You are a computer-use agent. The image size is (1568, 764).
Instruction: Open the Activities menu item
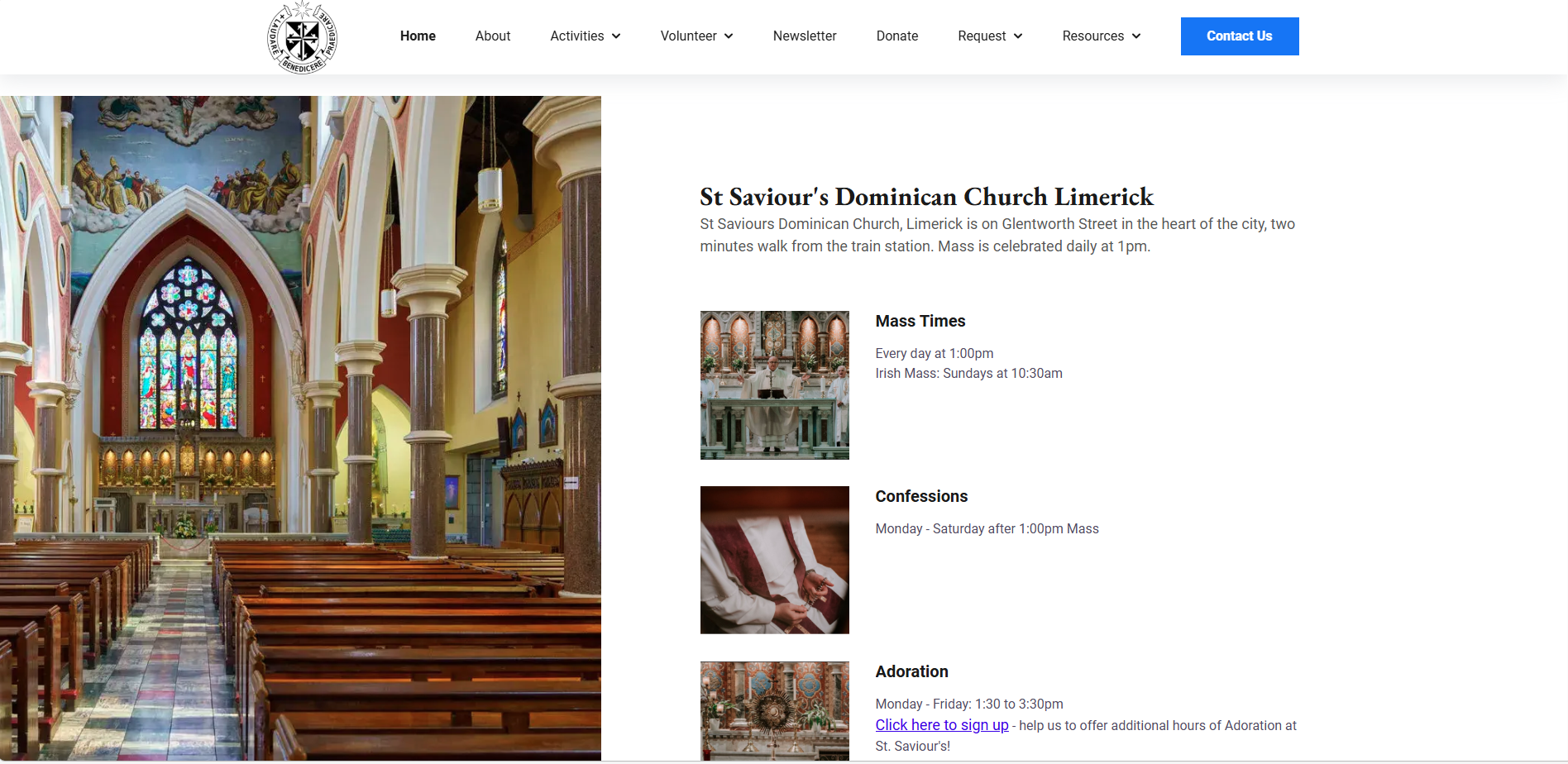click(x=577, y=36)
